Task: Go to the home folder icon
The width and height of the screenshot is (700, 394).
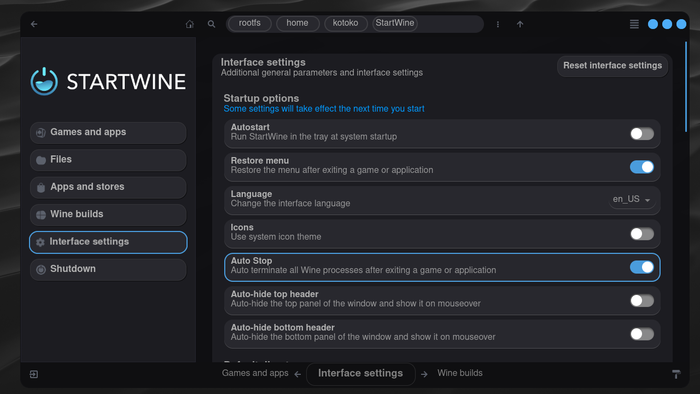Action: 190,24
